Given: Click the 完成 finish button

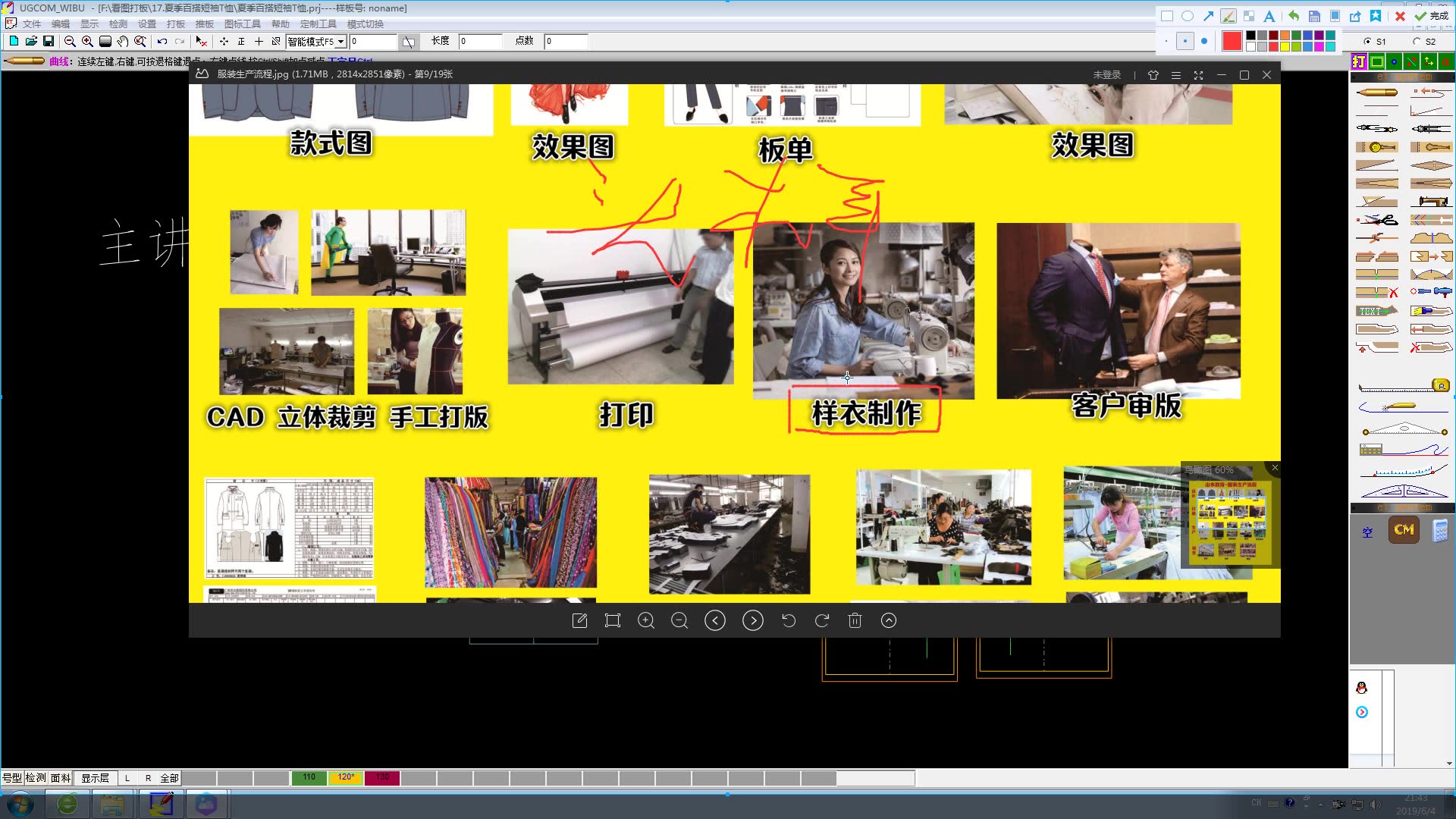Looking at the screenshot, I should click(x=1432, y=16).
